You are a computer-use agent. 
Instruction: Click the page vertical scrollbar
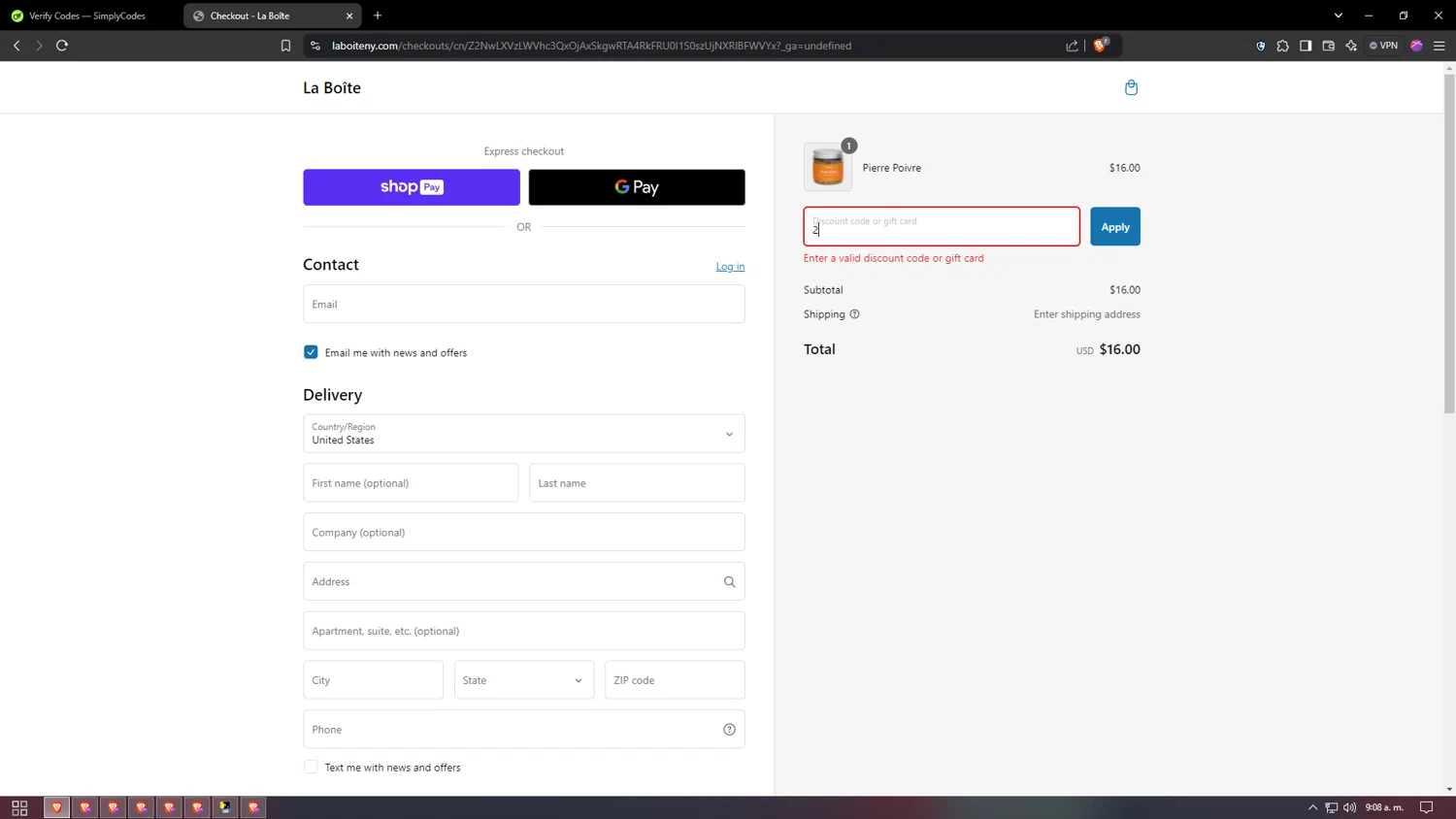click(1449, 243)
